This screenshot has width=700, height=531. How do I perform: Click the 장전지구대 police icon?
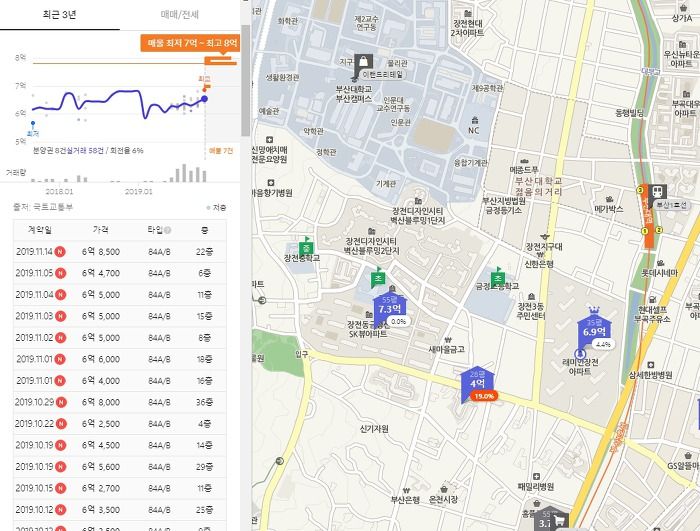(x=544, y=237)
